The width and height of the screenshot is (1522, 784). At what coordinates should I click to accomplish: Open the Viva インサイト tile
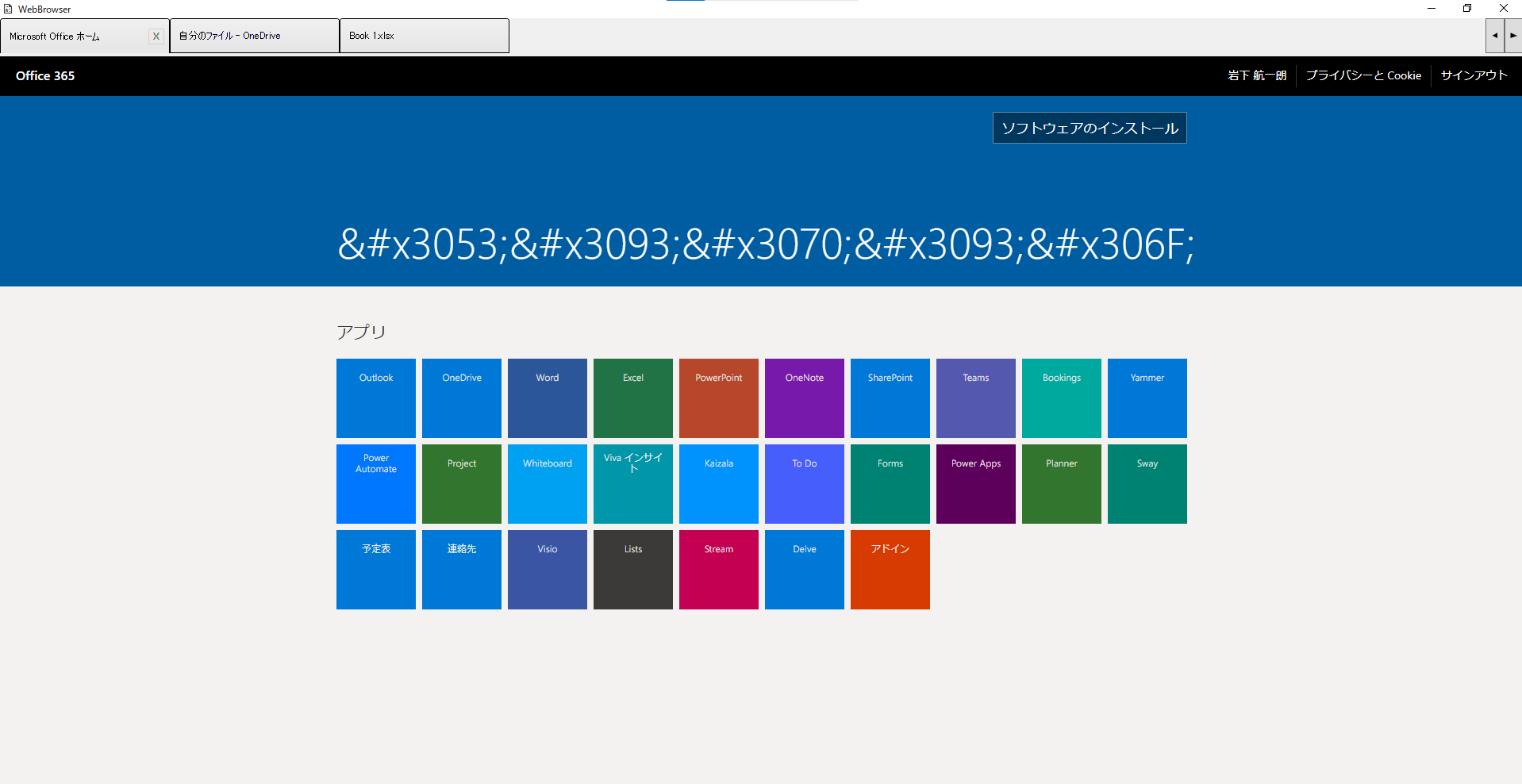[x=633, y=484]
